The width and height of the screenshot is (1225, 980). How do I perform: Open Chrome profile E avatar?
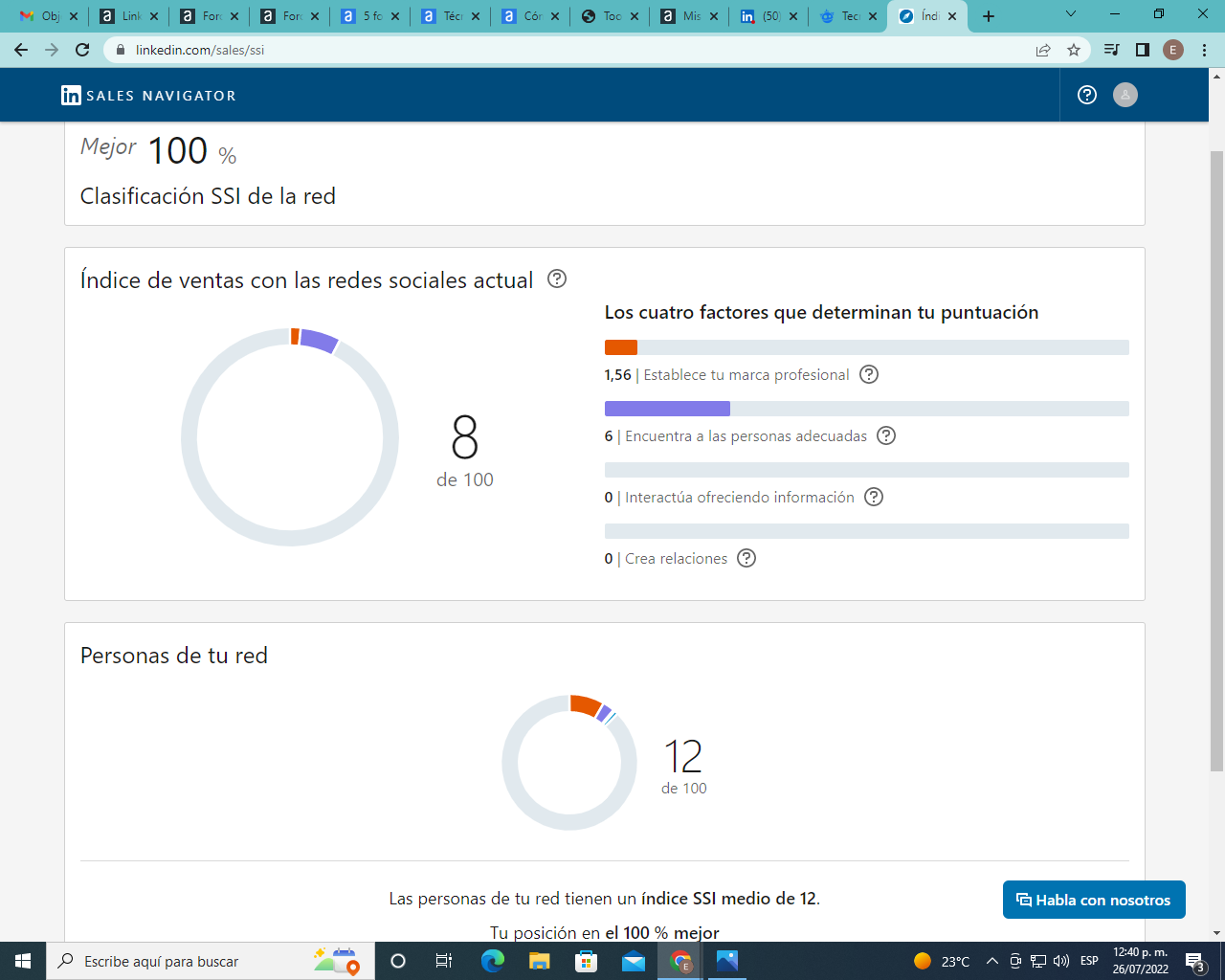pyautogui.click(x=1173, y=50)
